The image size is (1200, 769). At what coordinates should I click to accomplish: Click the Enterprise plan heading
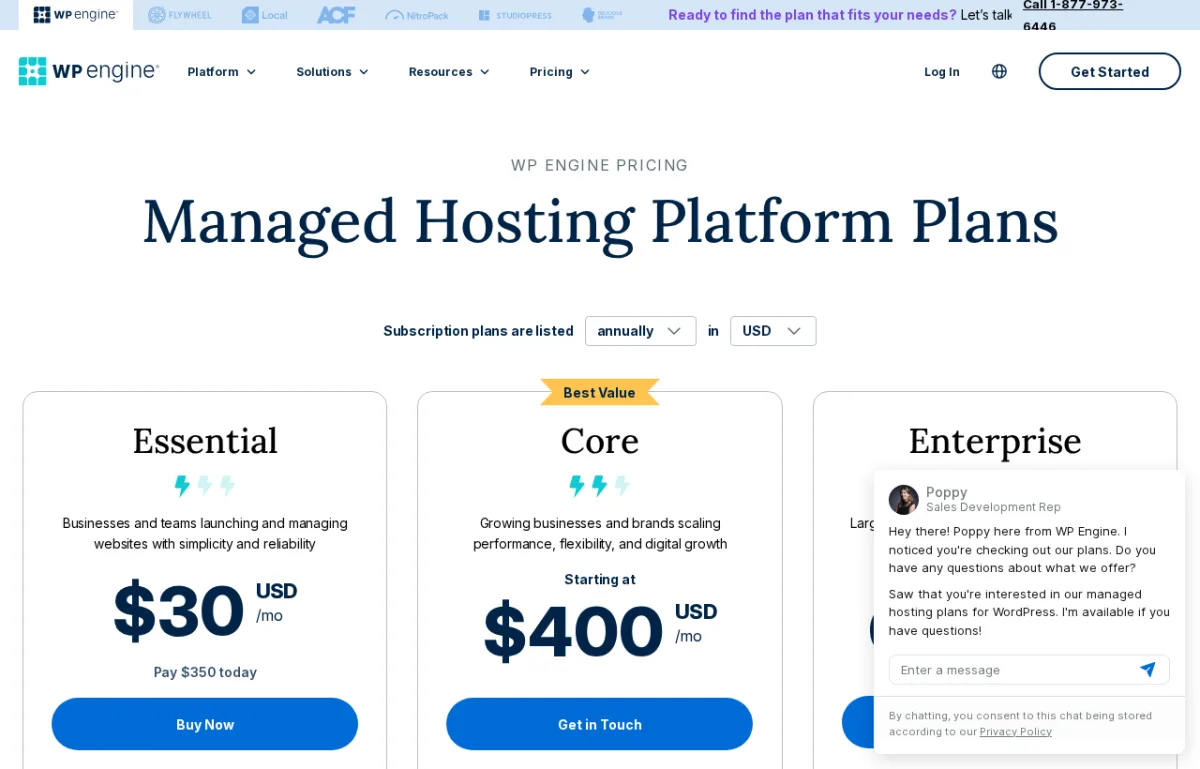click(995, 441)
